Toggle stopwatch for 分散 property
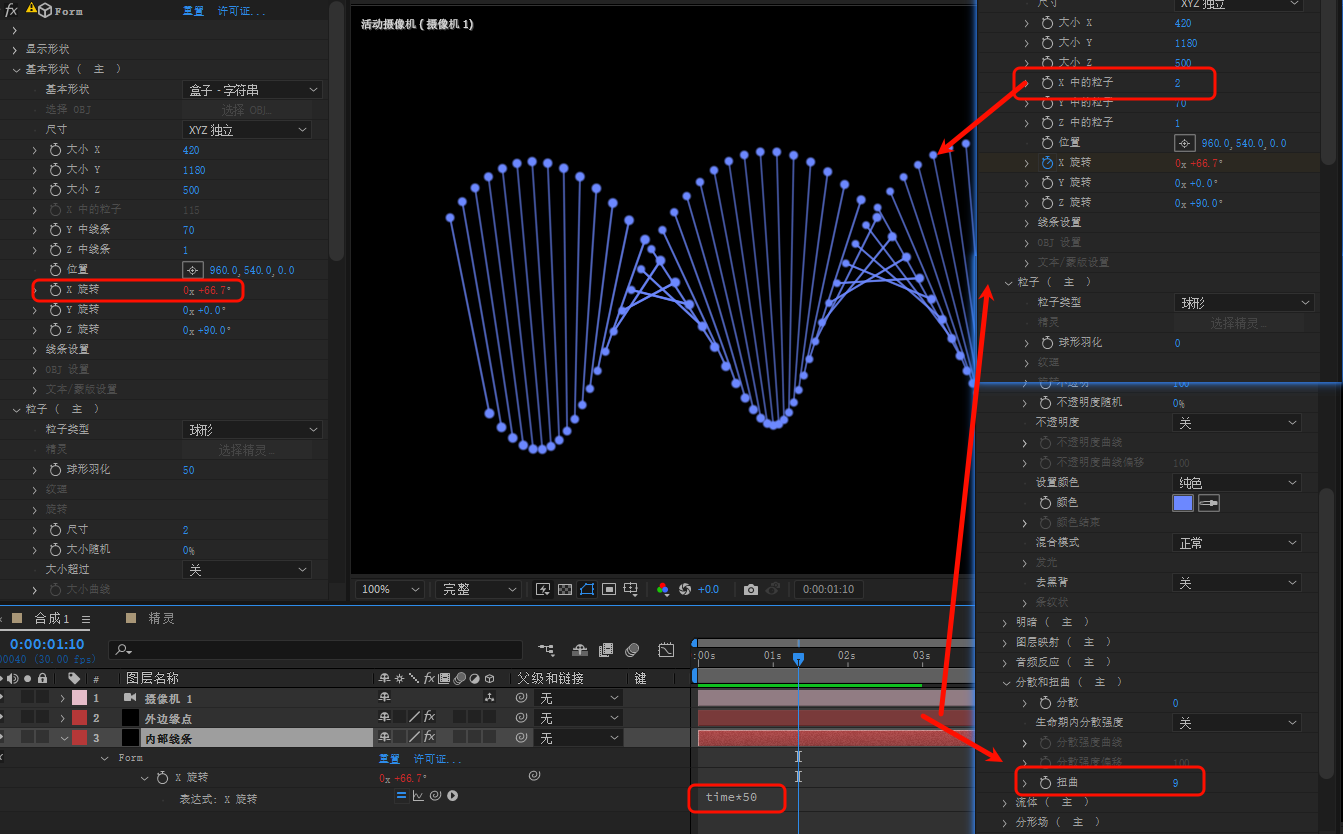 [1047, 703]
